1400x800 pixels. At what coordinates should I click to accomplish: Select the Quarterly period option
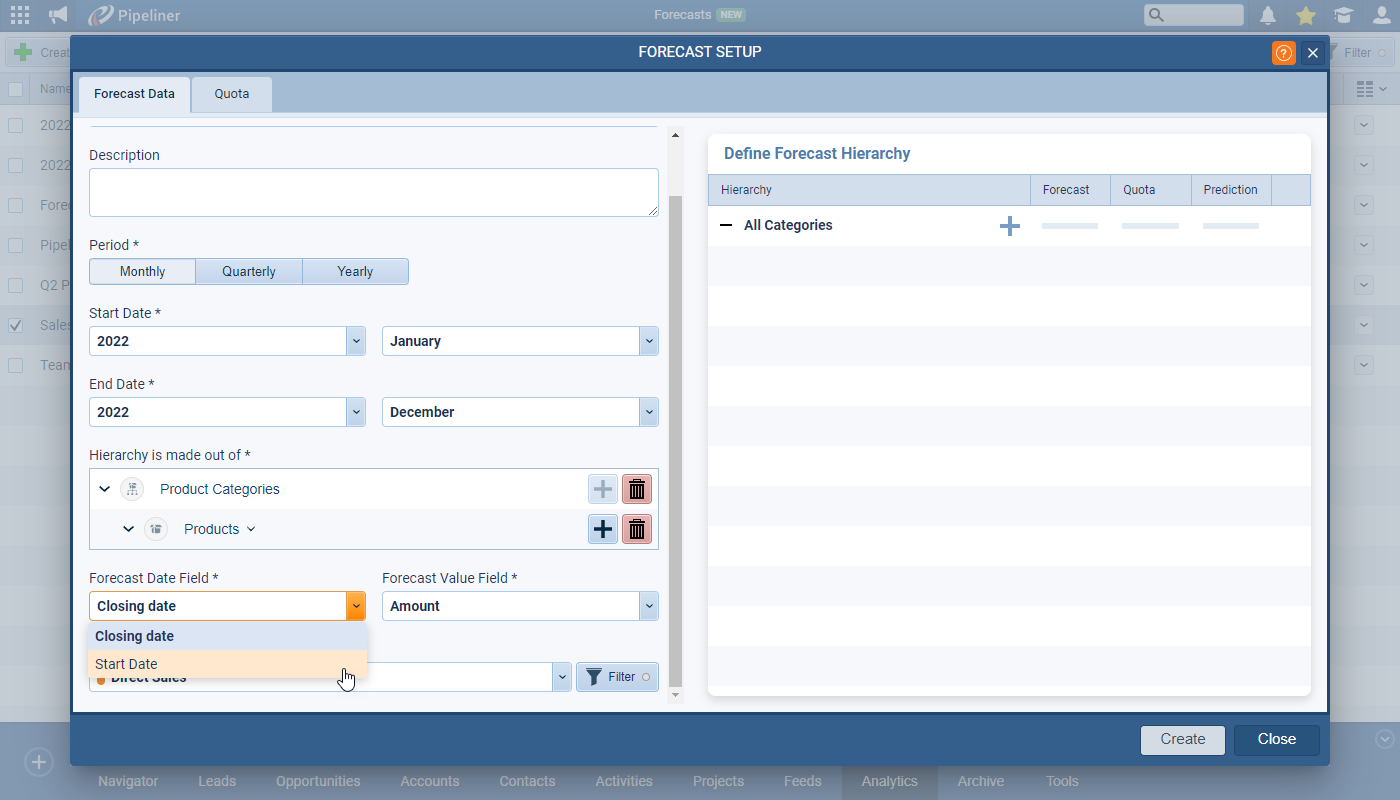click(249, 271)
